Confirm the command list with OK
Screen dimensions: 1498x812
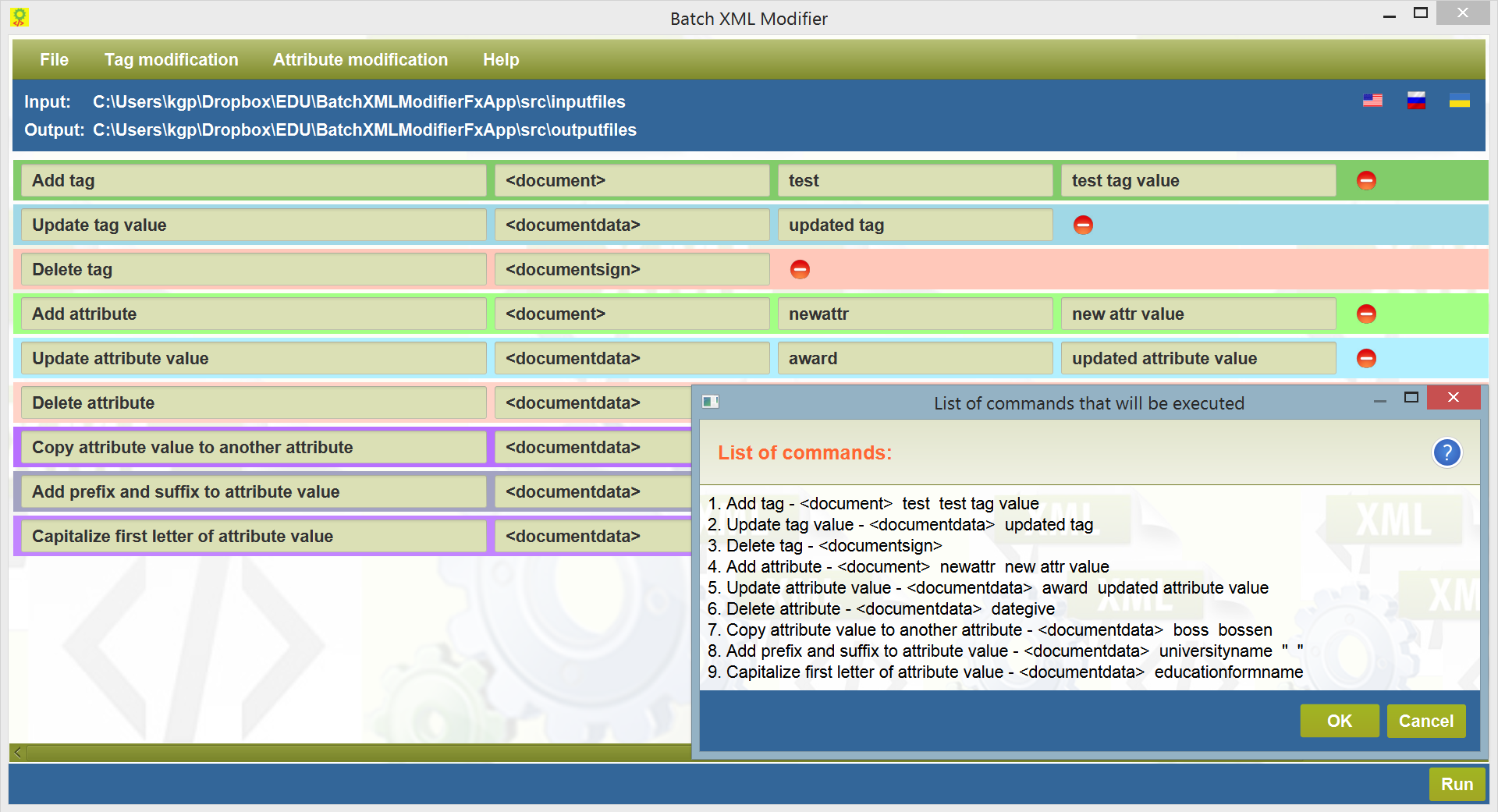pyautogui.click(x=1340, y=721)
